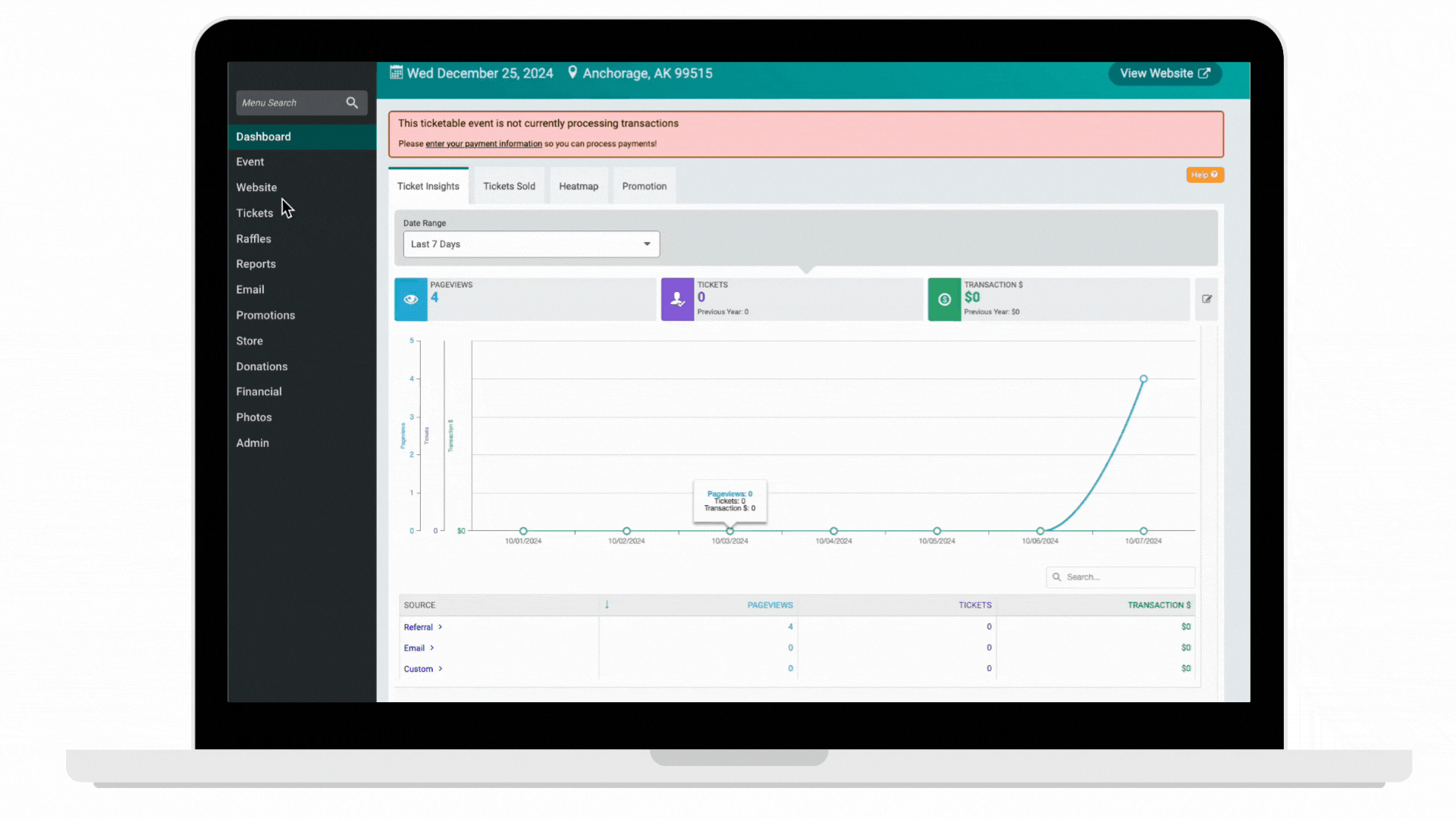Viewport: 1456px width, 819px height.
Task: Open the Heatmap tab
Action: click(x=579, y=186)
